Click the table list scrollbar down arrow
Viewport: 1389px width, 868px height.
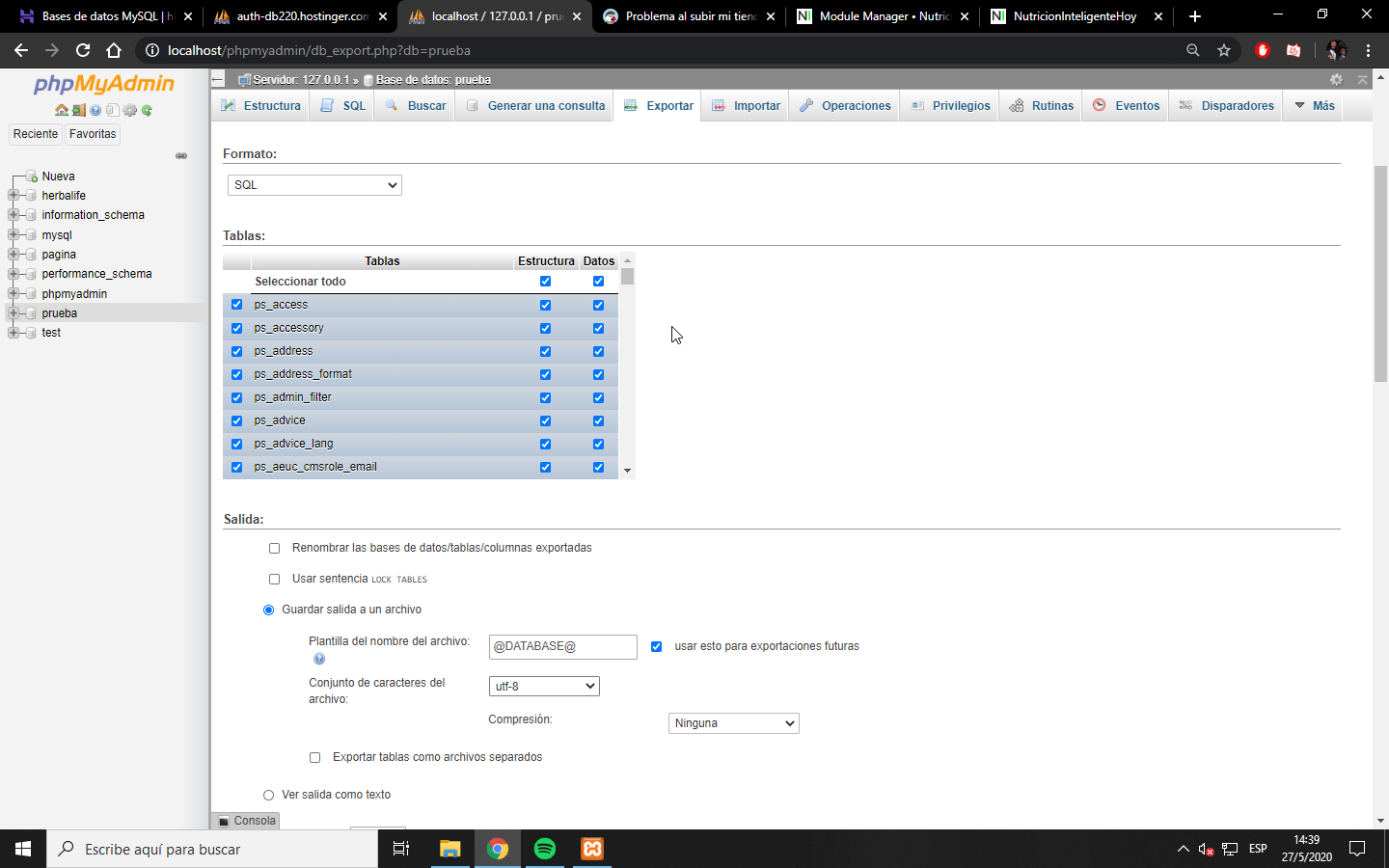[628, 471]
